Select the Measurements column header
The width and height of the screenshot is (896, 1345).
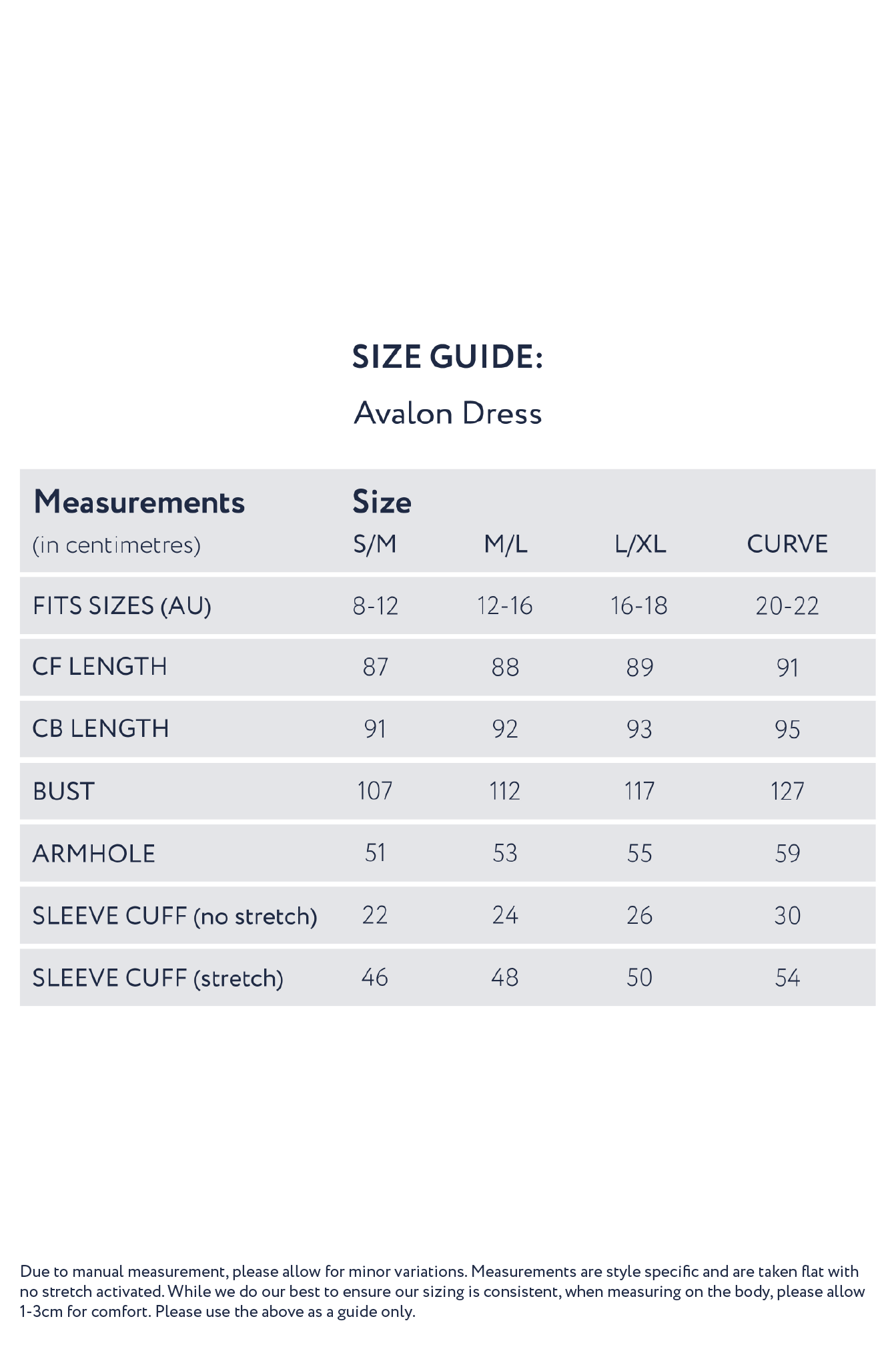[x=139, y=502]
